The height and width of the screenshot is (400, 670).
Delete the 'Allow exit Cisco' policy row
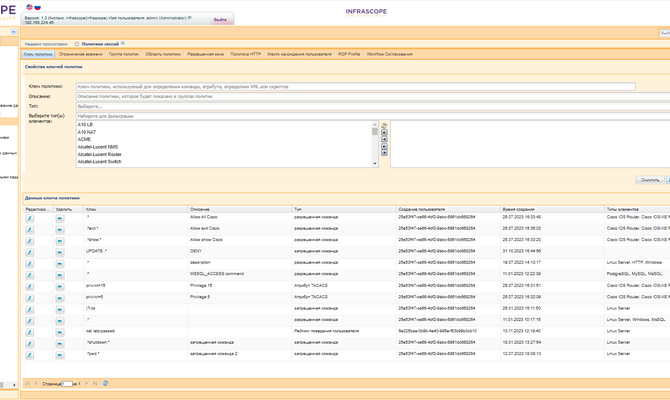60,228
